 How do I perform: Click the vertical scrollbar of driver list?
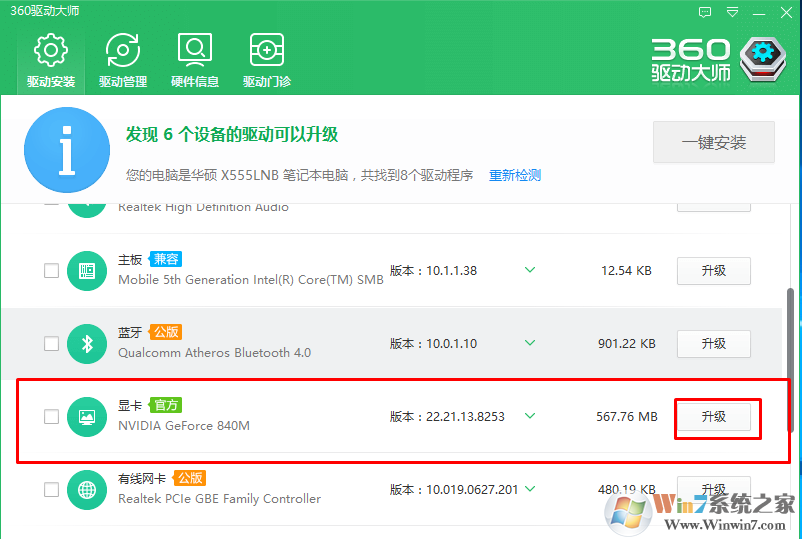tap(790, 360)
